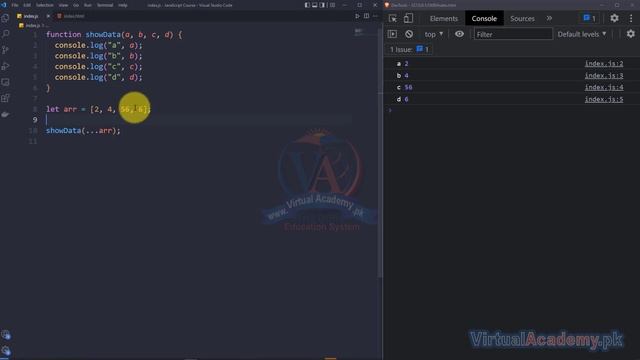Open index.js:3 source link
The image size is (640, 360).
[604, 76]
